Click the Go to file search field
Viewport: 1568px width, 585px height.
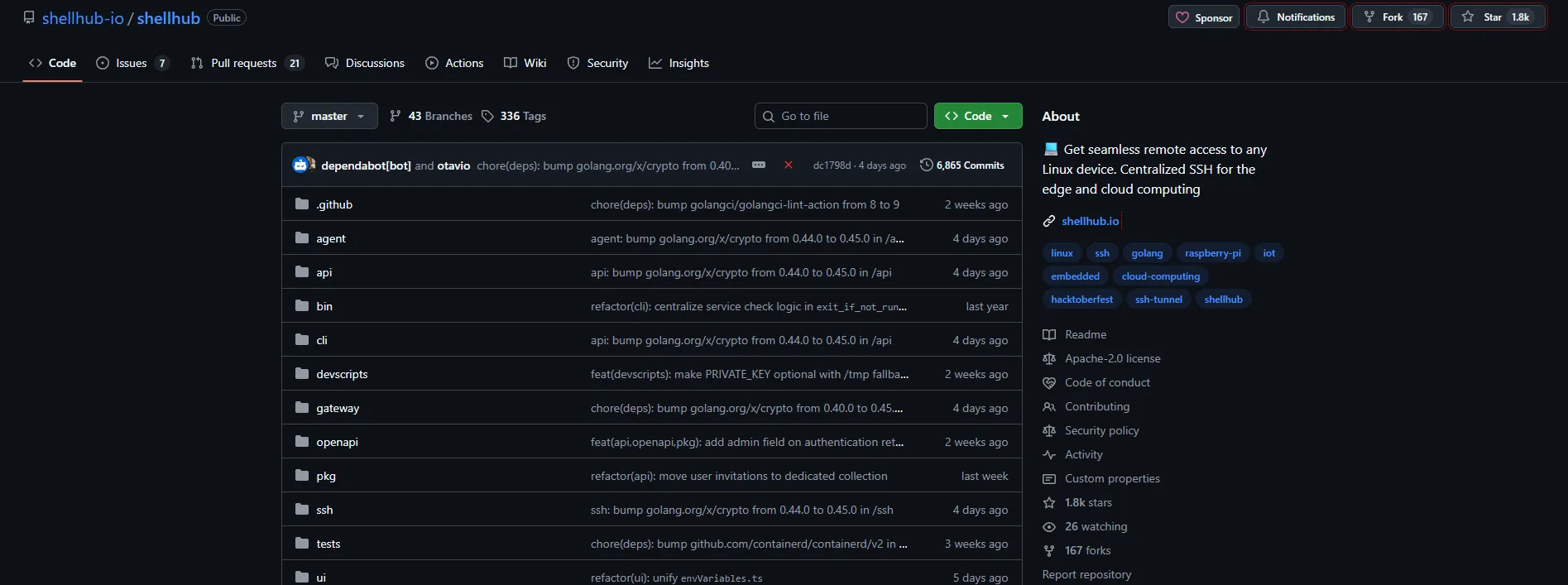(x=841, y=116)
